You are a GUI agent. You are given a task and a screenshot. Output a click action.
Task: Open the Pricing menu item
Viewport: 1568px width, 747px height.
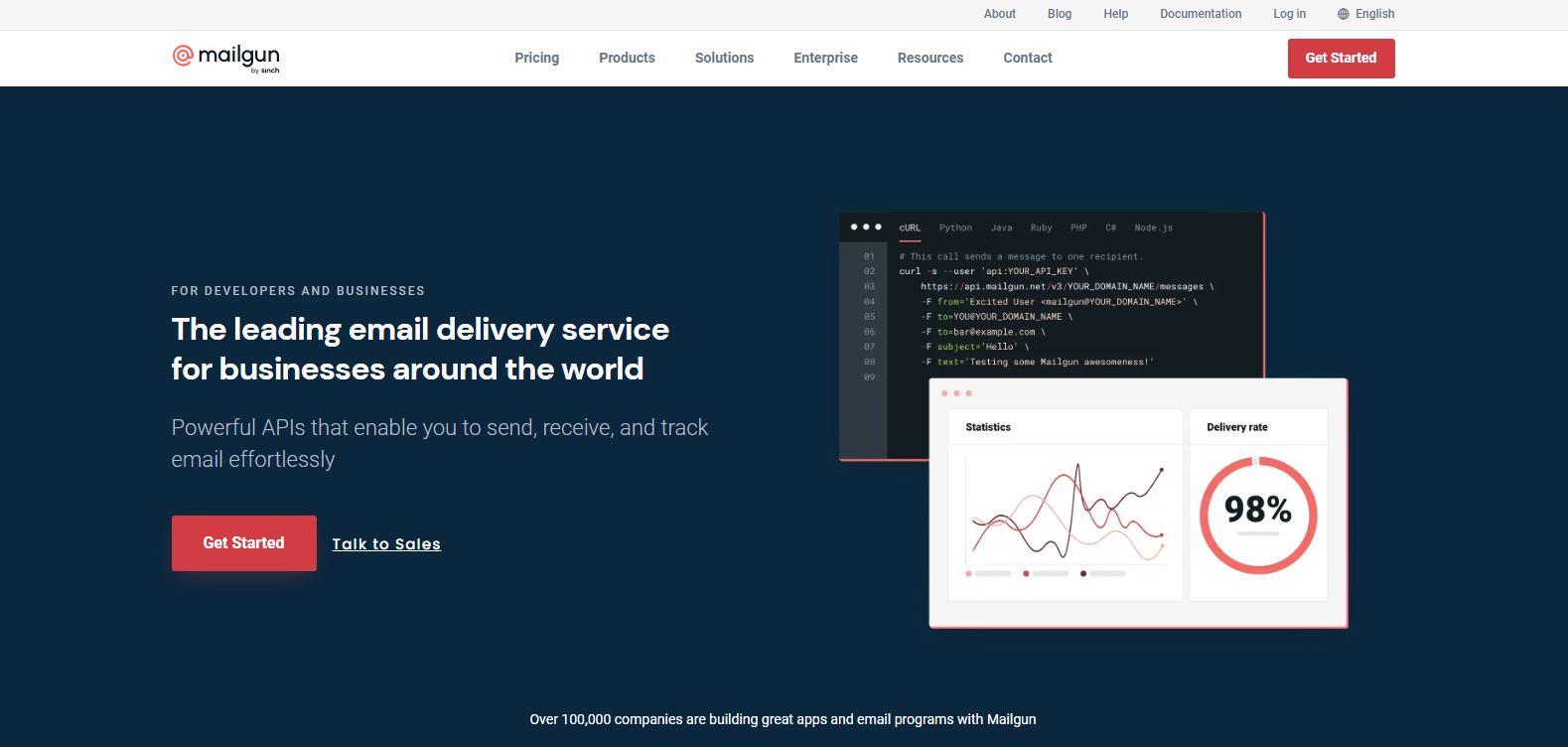537,58
